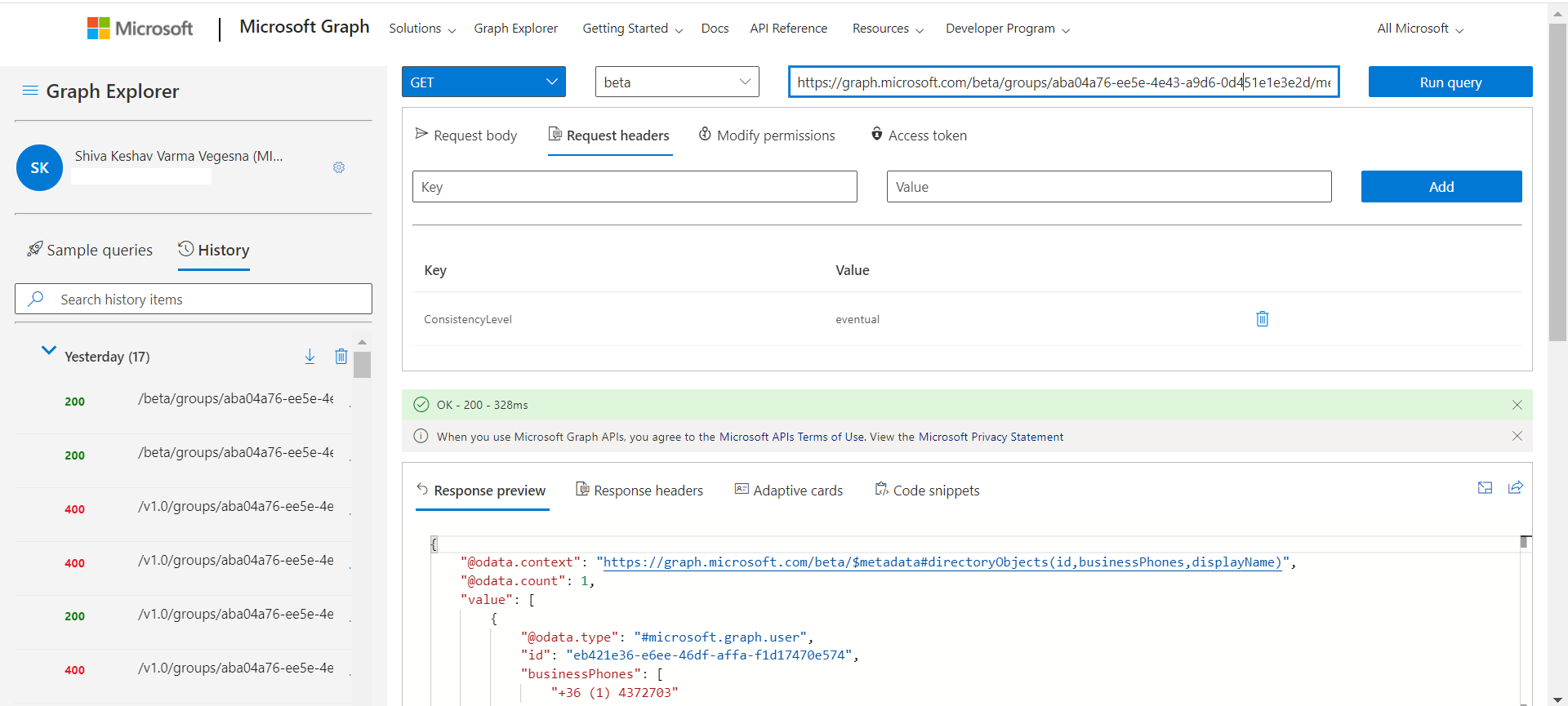
Task: Click the eventual header value text
Action: pos(857,319)
